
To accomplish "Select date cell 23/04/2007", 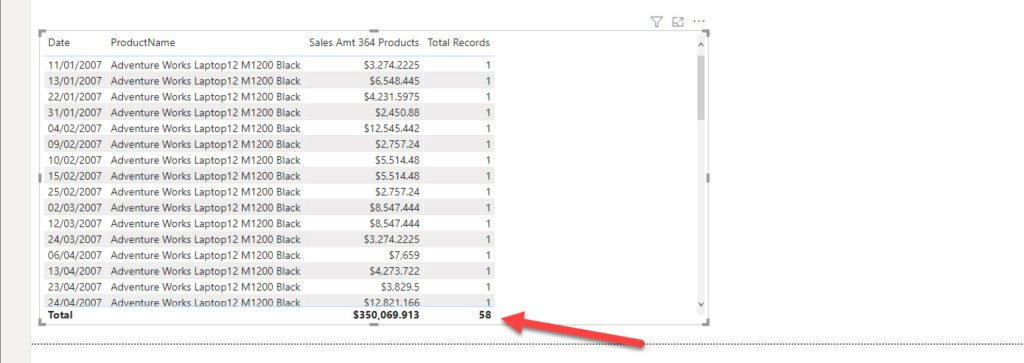I will click(x=75, y=287).
